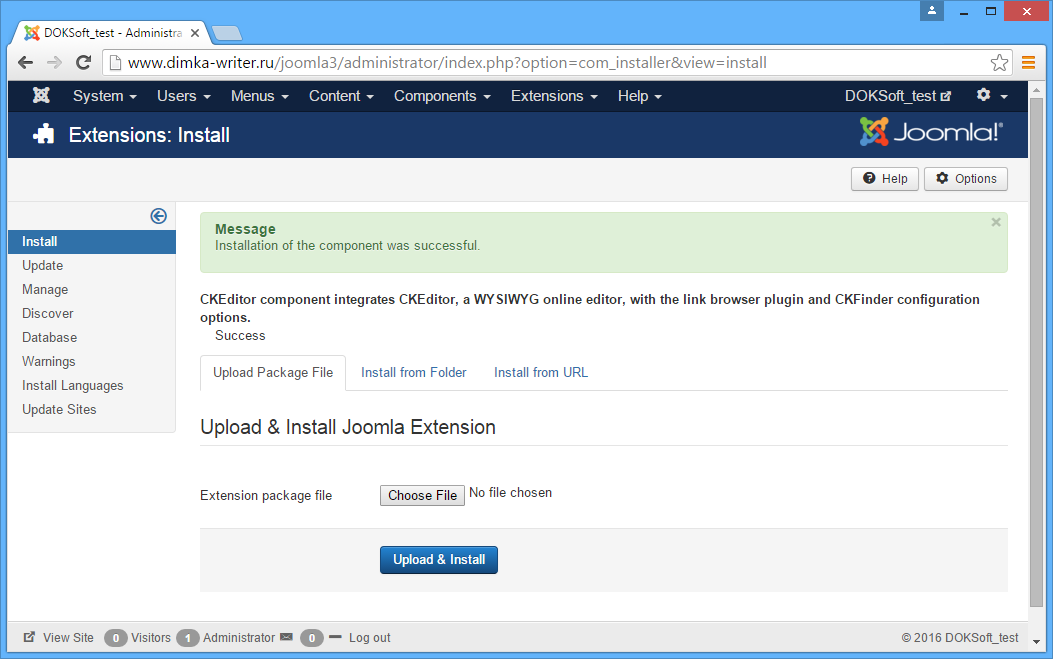Open Install Languages in the sidebar

[x=73, y=385]
